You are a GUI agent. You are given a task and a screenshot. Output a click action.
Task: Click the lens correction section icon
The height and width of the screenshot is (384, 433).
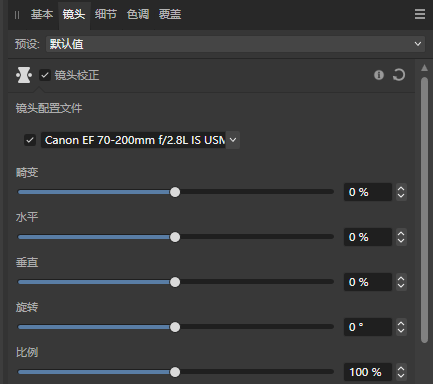click(24, 75)
